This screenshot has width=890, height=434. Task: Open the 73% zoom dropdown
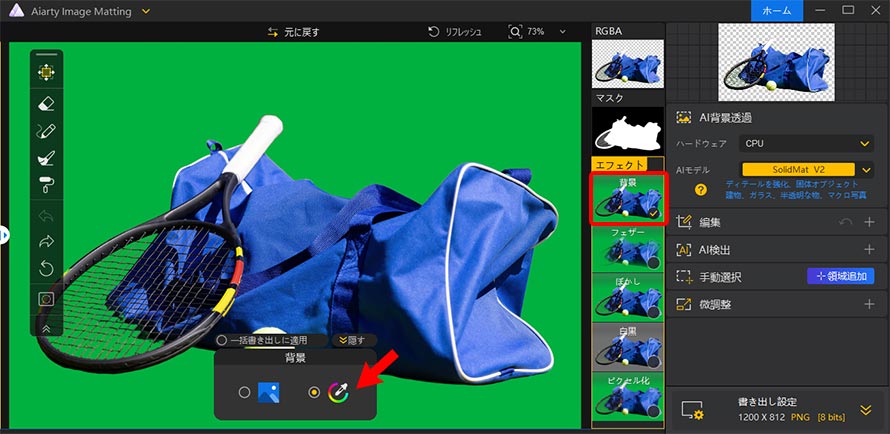click(x=562, y=32)
